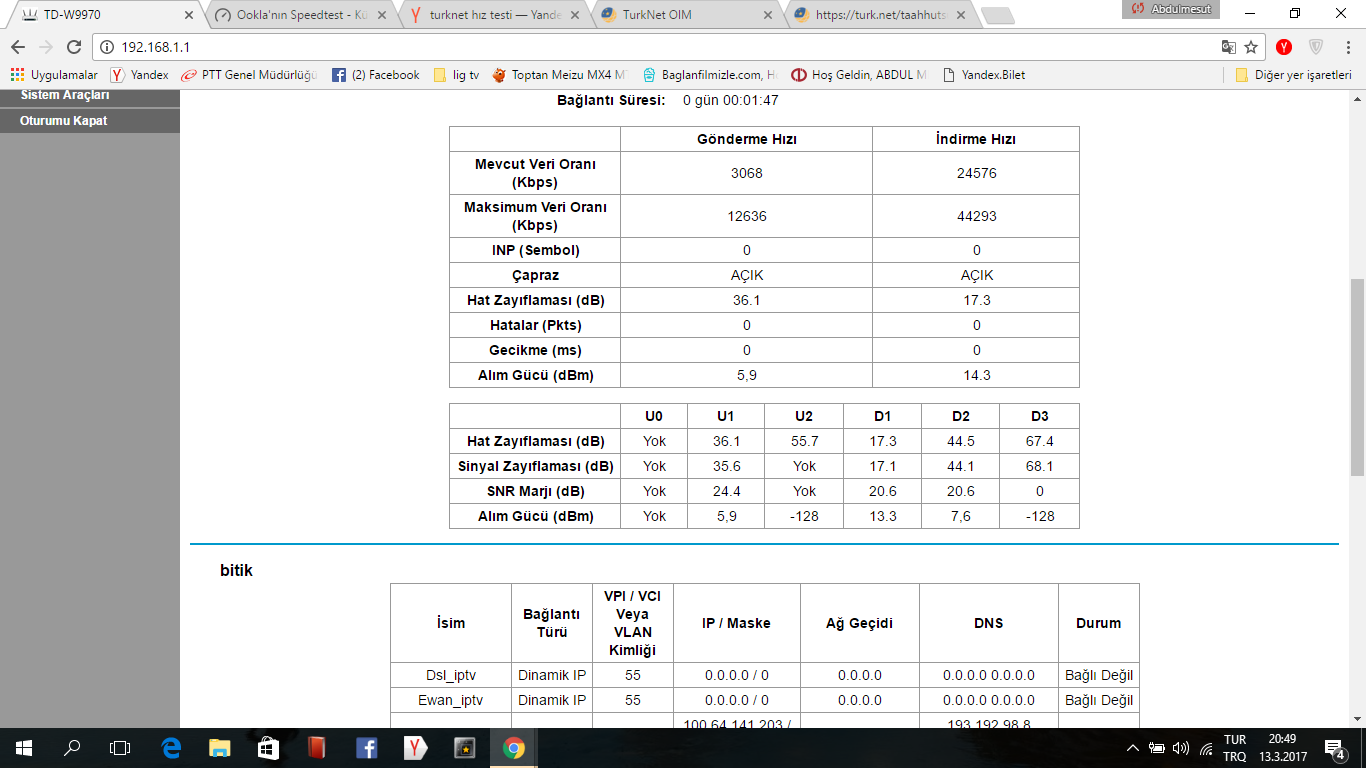Click the browser Back arrow
1366x768 pixels.
click(x=17, y=47)
